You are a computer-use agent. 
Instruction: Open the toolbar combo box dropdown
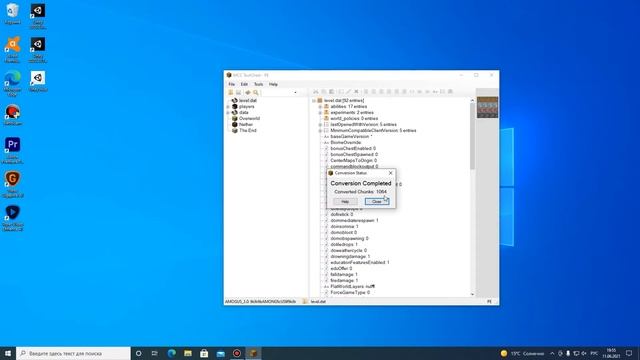(x=295, y=93)
